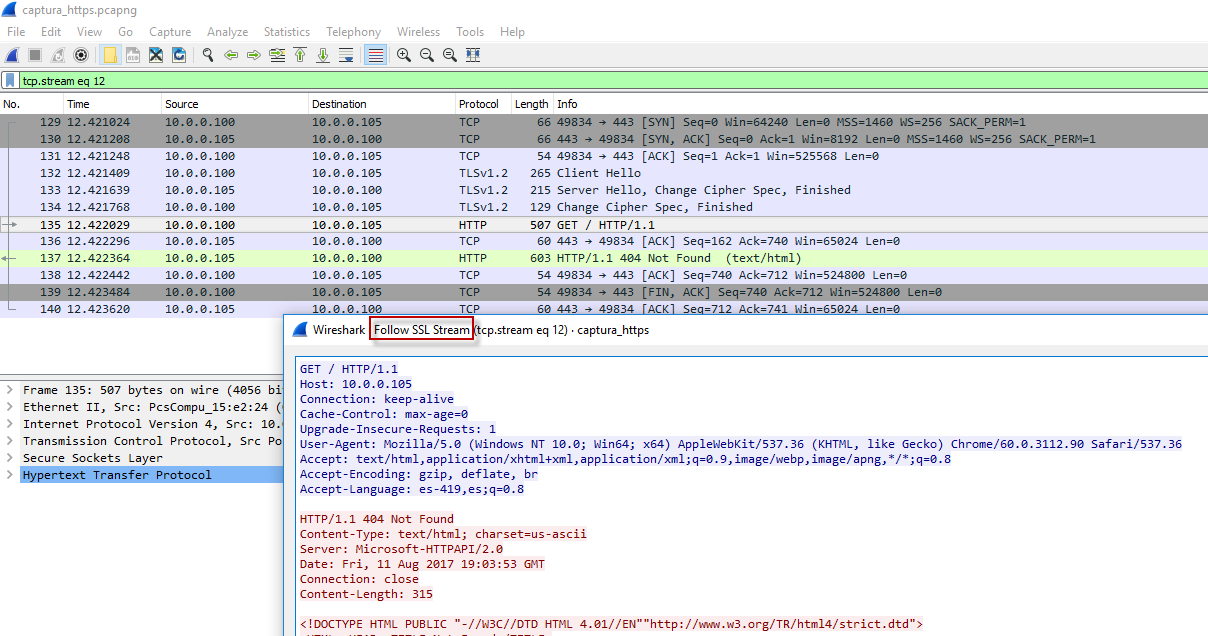
Task: Jump to last packet icon
Action: [323, 55]
